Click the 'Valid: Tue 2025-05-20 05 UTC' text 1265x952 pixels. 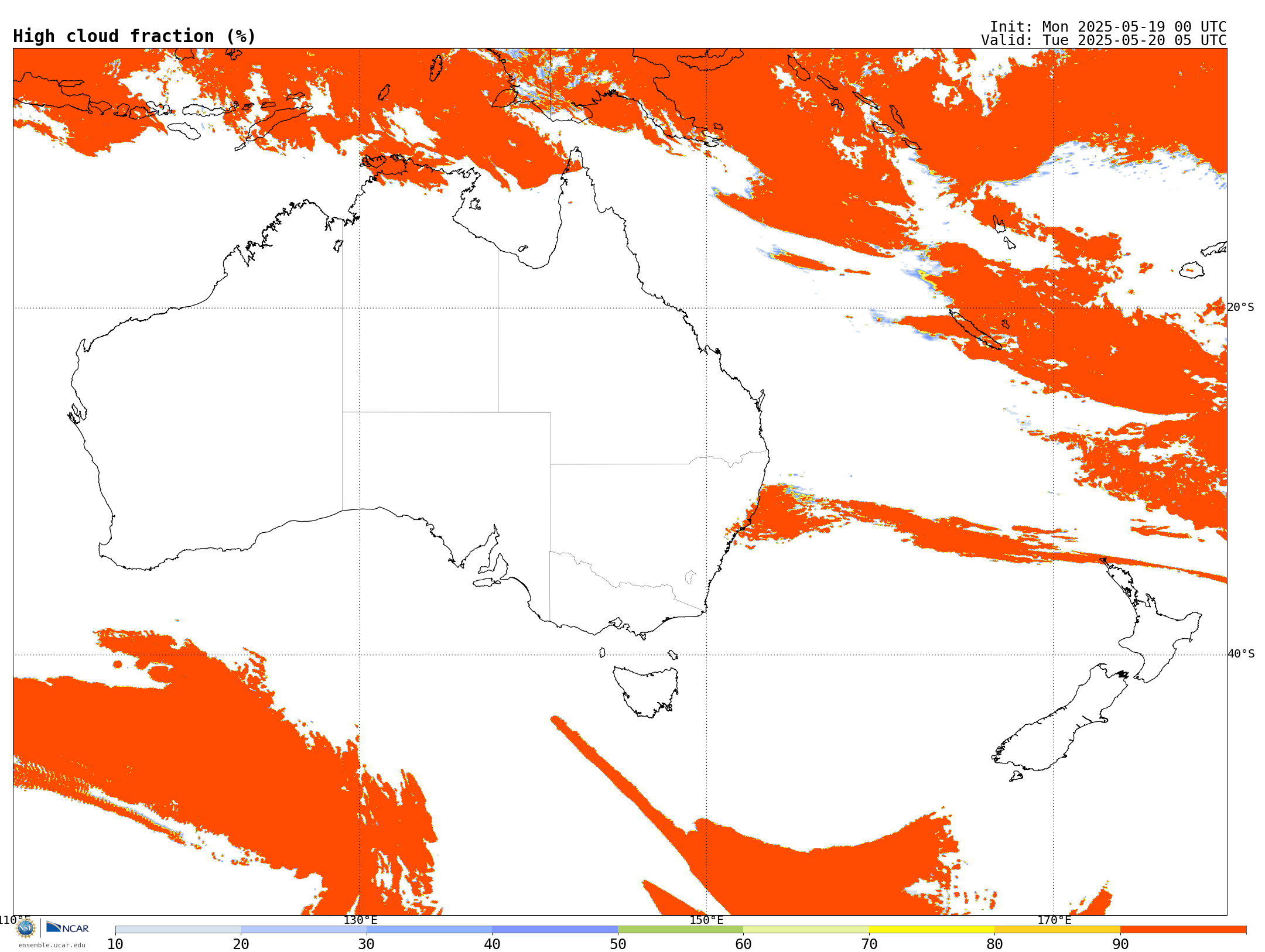point(1104,40)
